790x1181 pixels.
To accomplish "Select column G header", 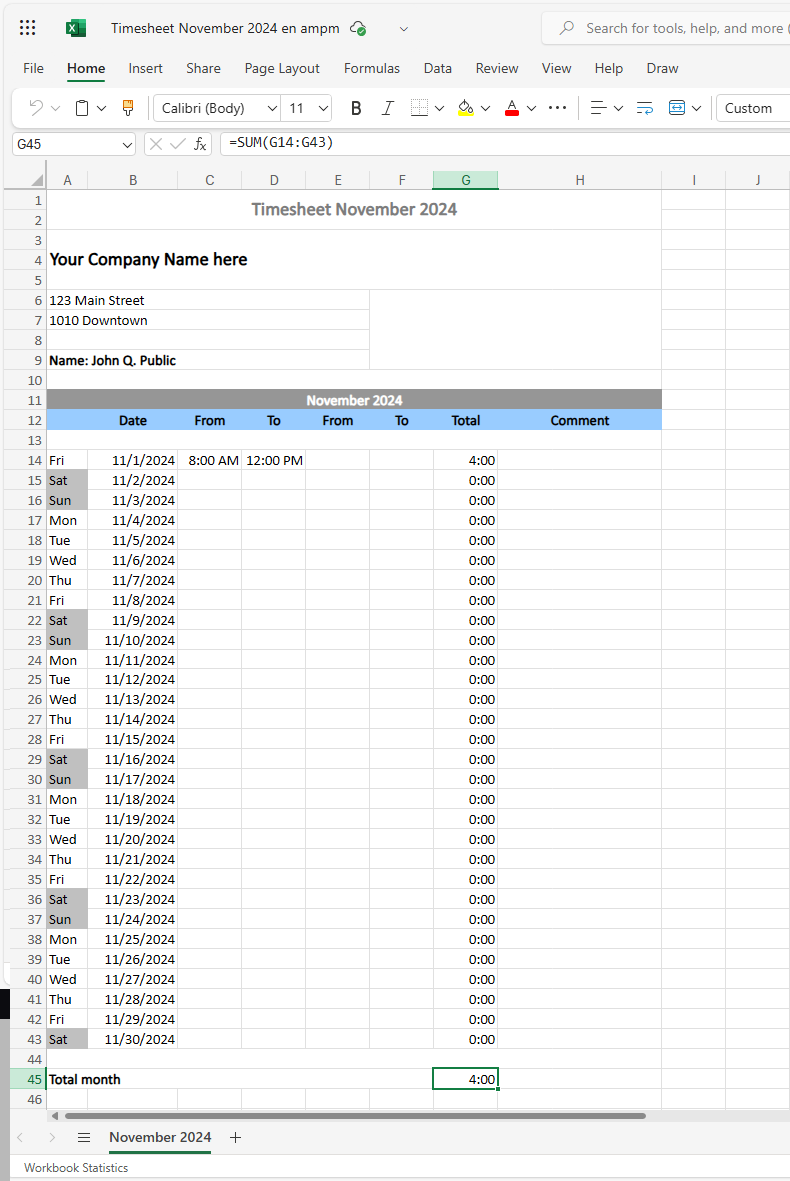I will [x=465, y=180].
